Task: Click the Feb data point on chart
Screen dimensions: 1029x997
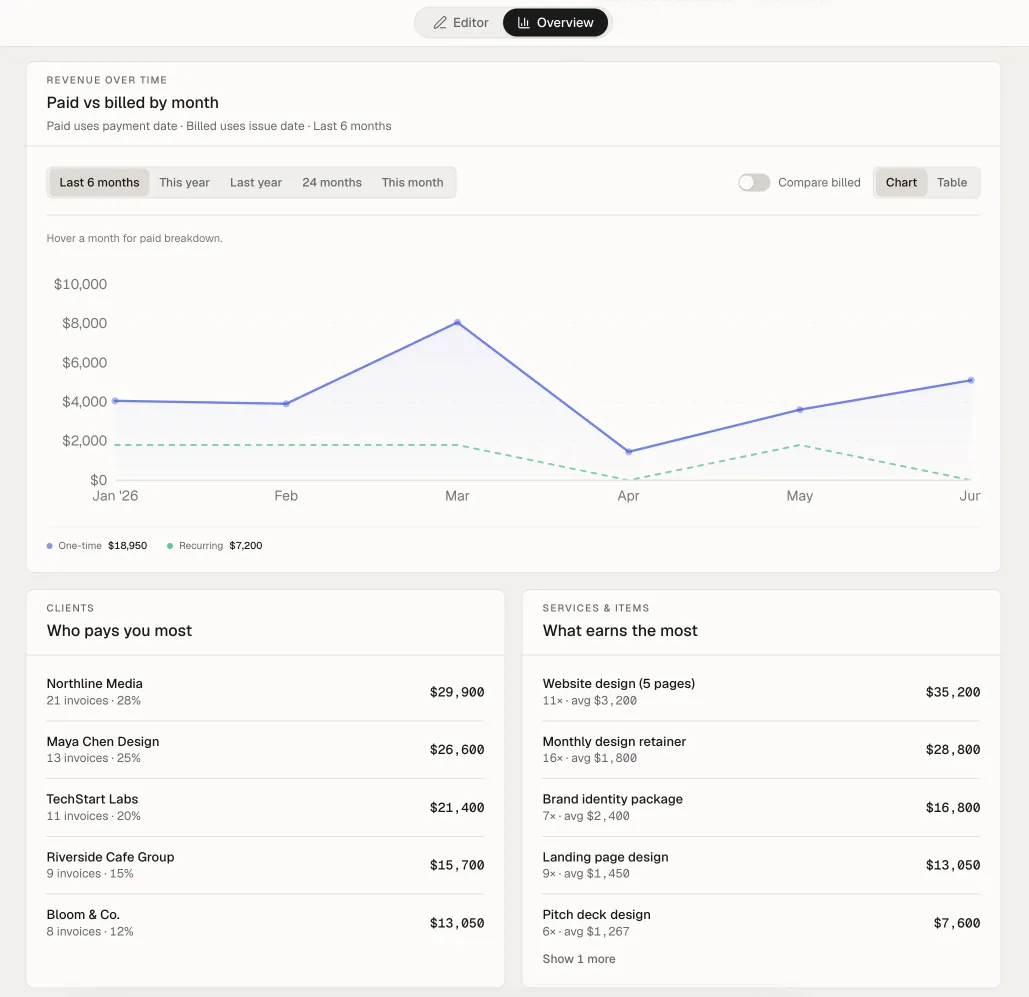Action: pyautogui.click(x=286, y=404)
